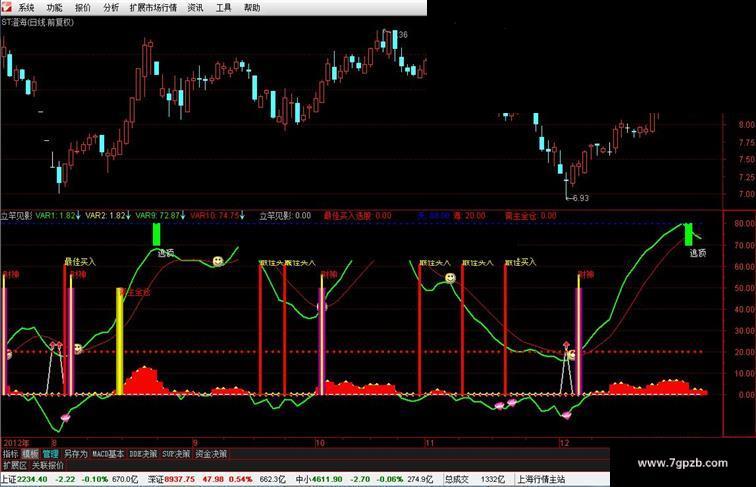Click the 6.93 low price label
This screenshot has width=756, height=487.
point(580,198)
